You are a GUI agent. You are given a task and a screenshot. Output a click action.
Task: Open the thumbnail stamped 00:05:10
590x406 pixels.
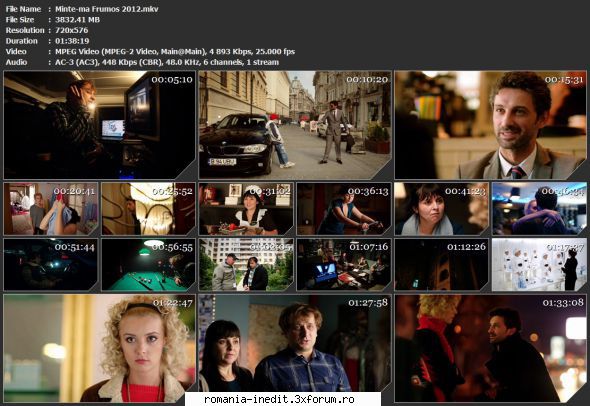[100, 125]
